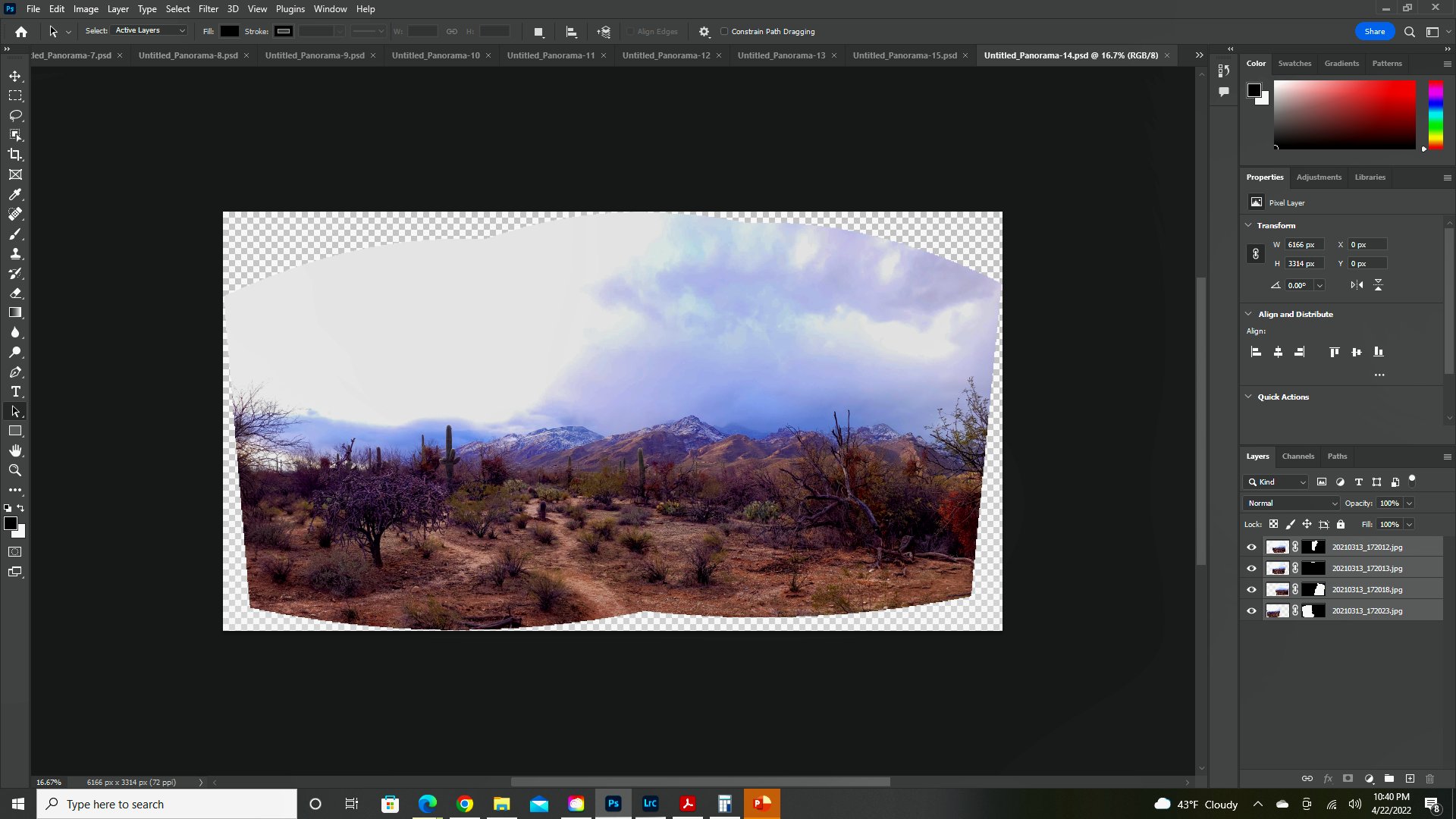Open the Active Layers select dropdown
This screenshot has width=1456, height=819.
pyautogui.click(x=150, y=30)
